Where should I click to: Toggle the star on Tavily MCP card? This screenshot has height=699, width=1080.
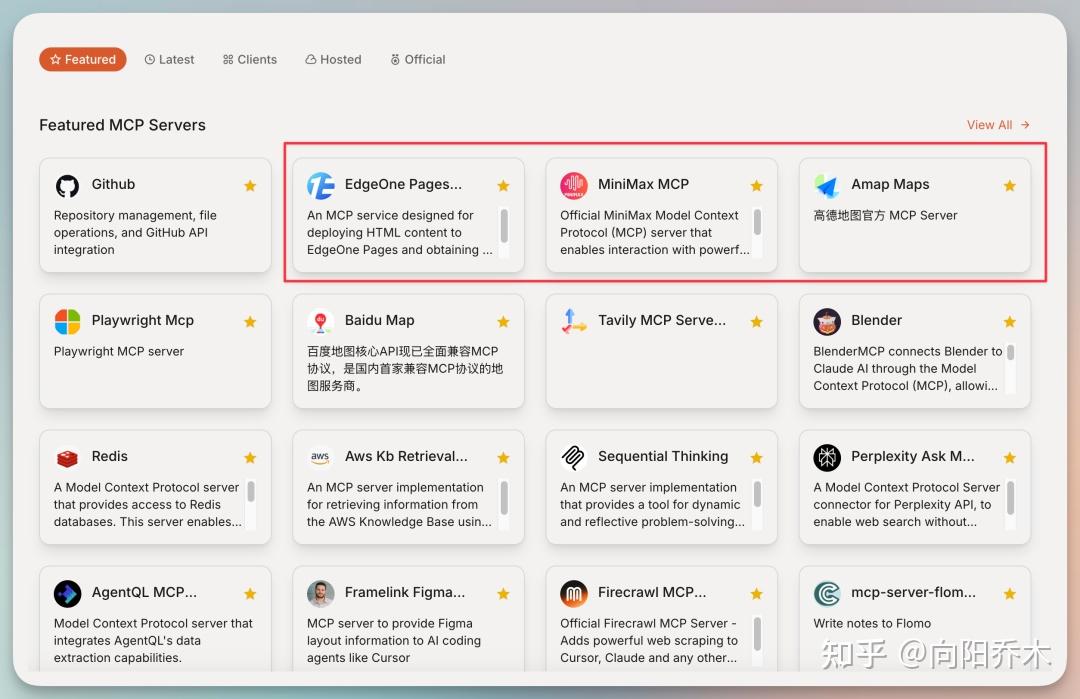pos(756,322)
